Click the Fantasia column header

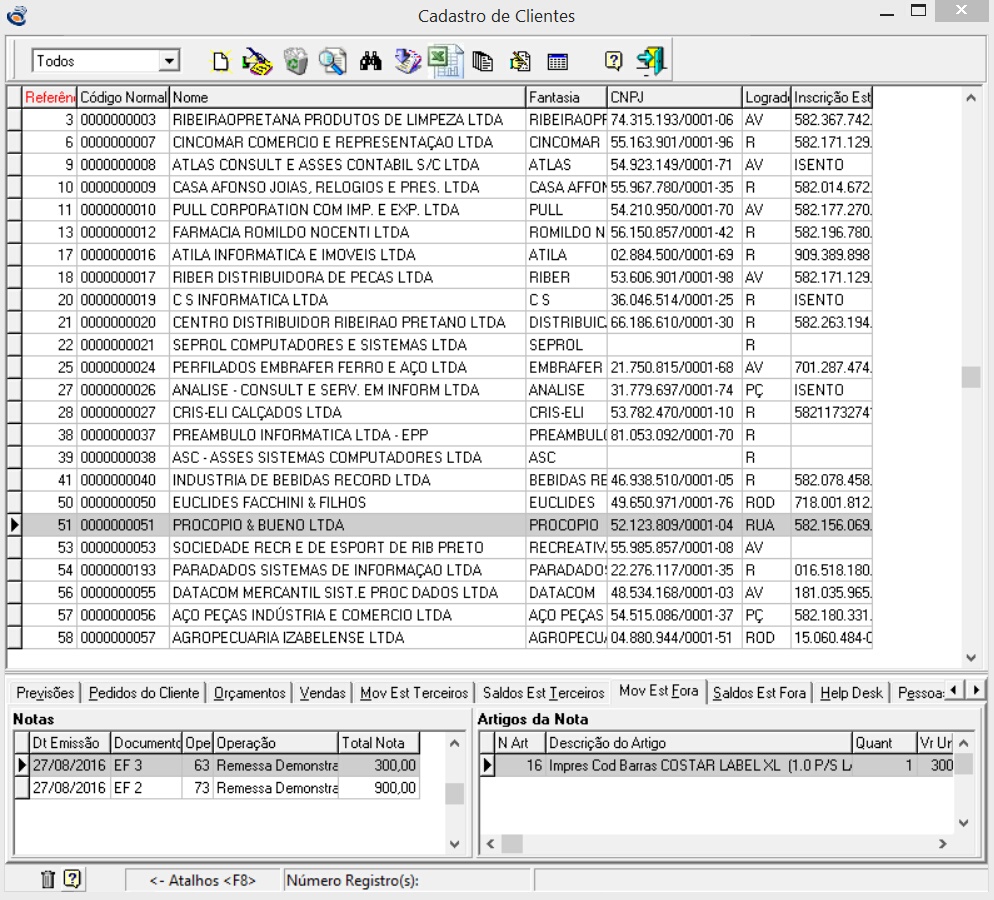(566, 97)
